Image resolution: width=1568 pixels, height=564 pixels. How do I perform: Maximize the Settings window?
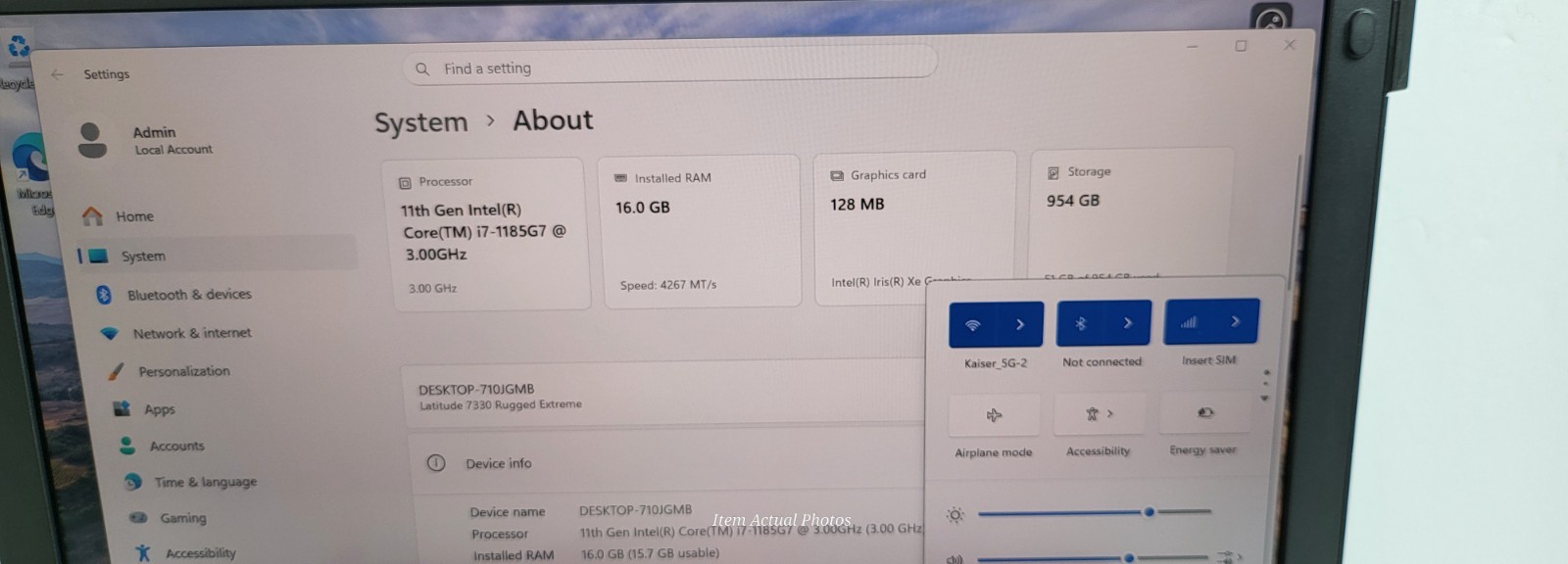click(1241, 46)
